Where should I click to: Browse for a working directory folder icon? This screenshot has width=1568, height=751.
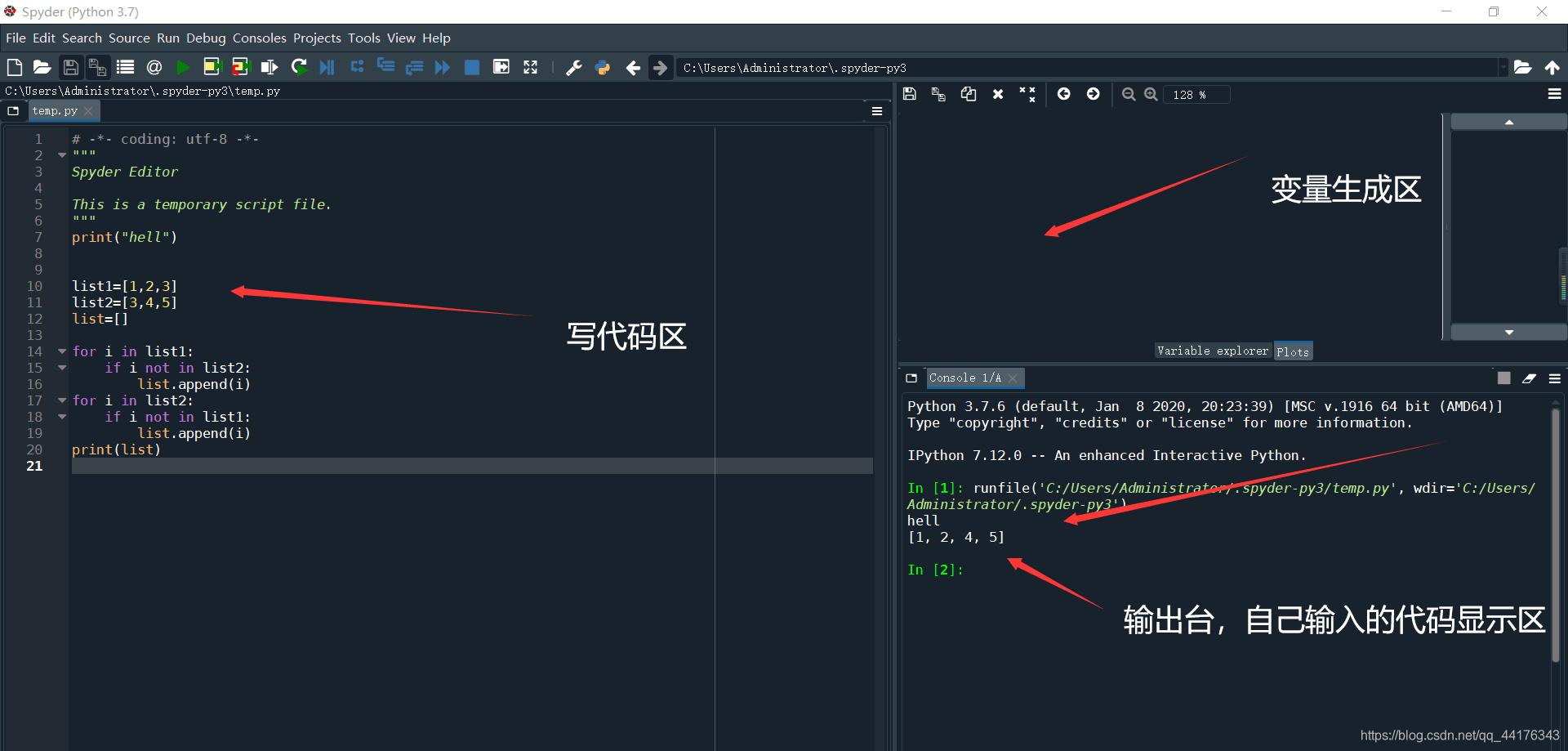(x=1522, y=67)
